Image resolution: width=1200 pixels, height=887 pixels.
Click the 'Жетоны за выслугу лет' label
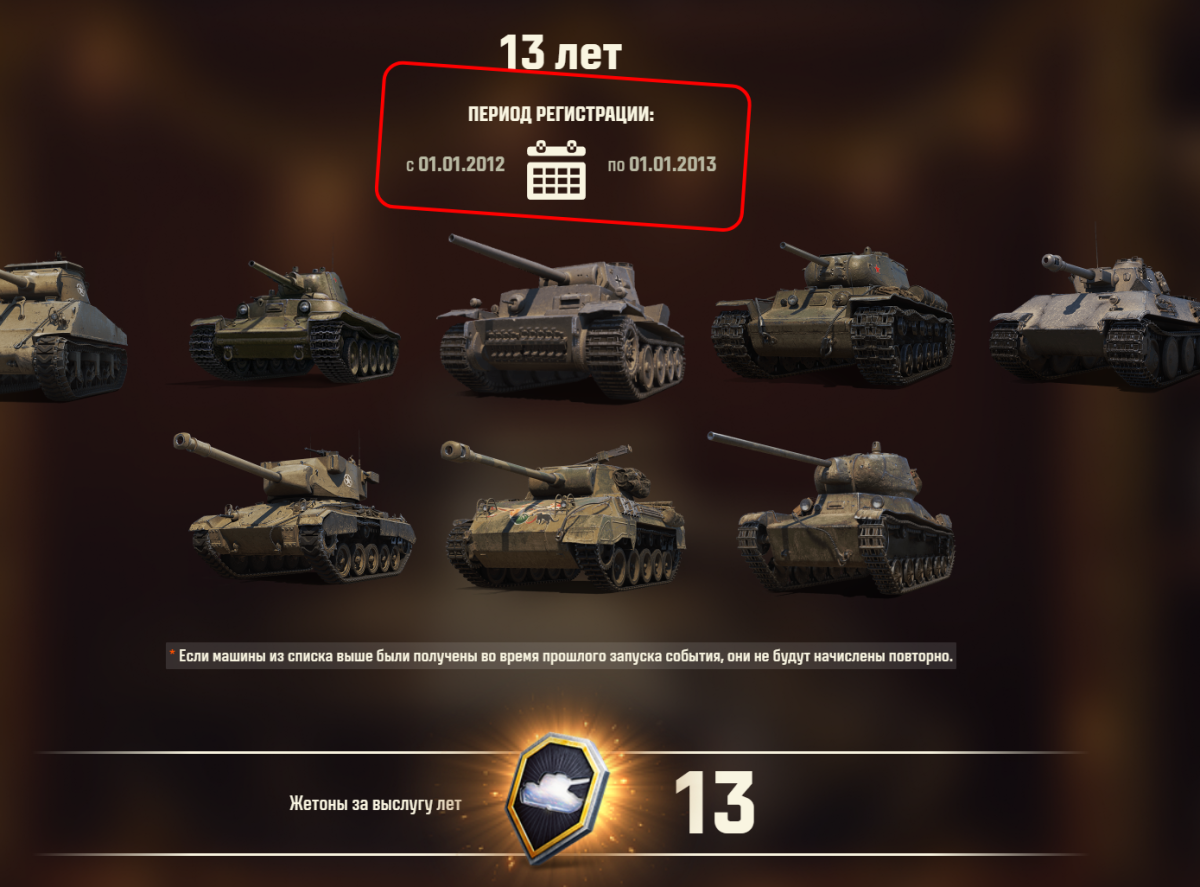(x=375, y=804)
